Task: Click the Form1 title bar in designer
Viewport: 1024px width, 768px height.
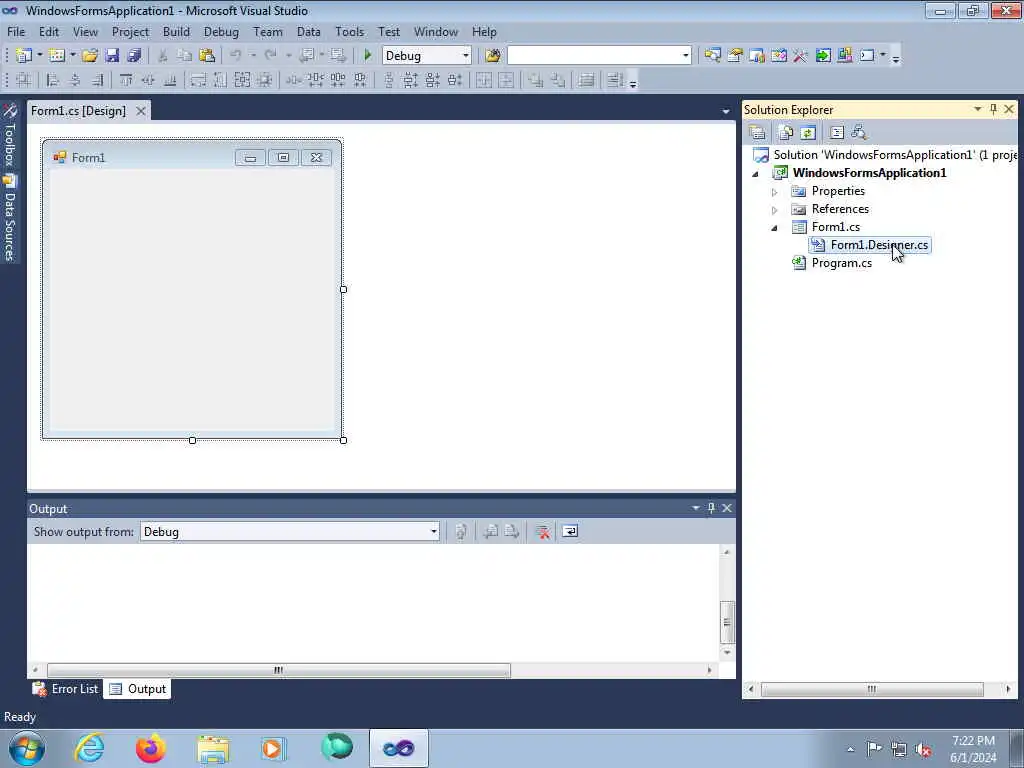Action: coord(192,157)
